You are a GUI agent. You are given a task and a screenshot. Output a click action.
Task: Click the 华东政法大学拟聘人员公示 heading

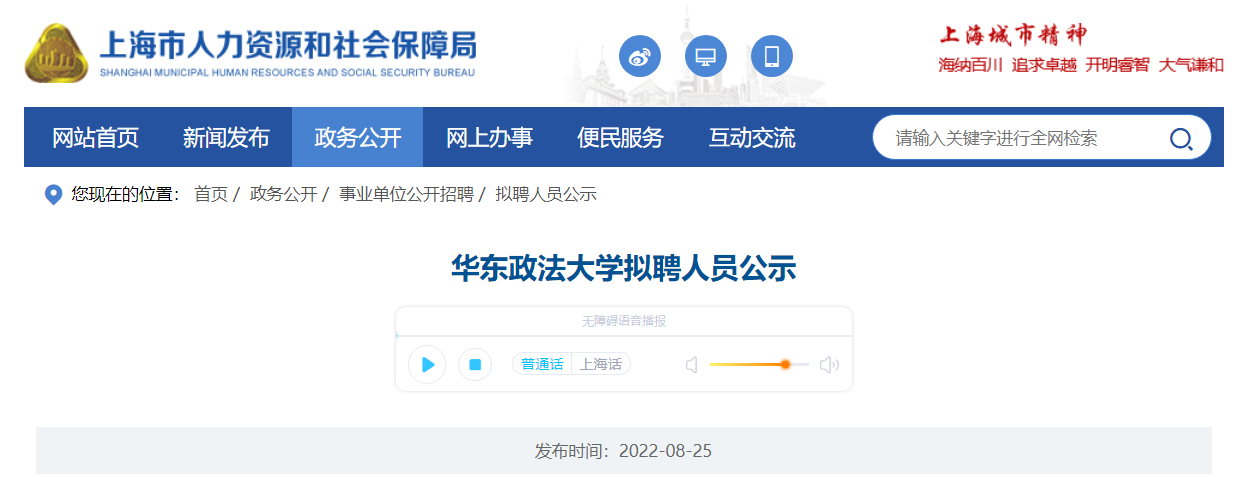click(624, 269)
